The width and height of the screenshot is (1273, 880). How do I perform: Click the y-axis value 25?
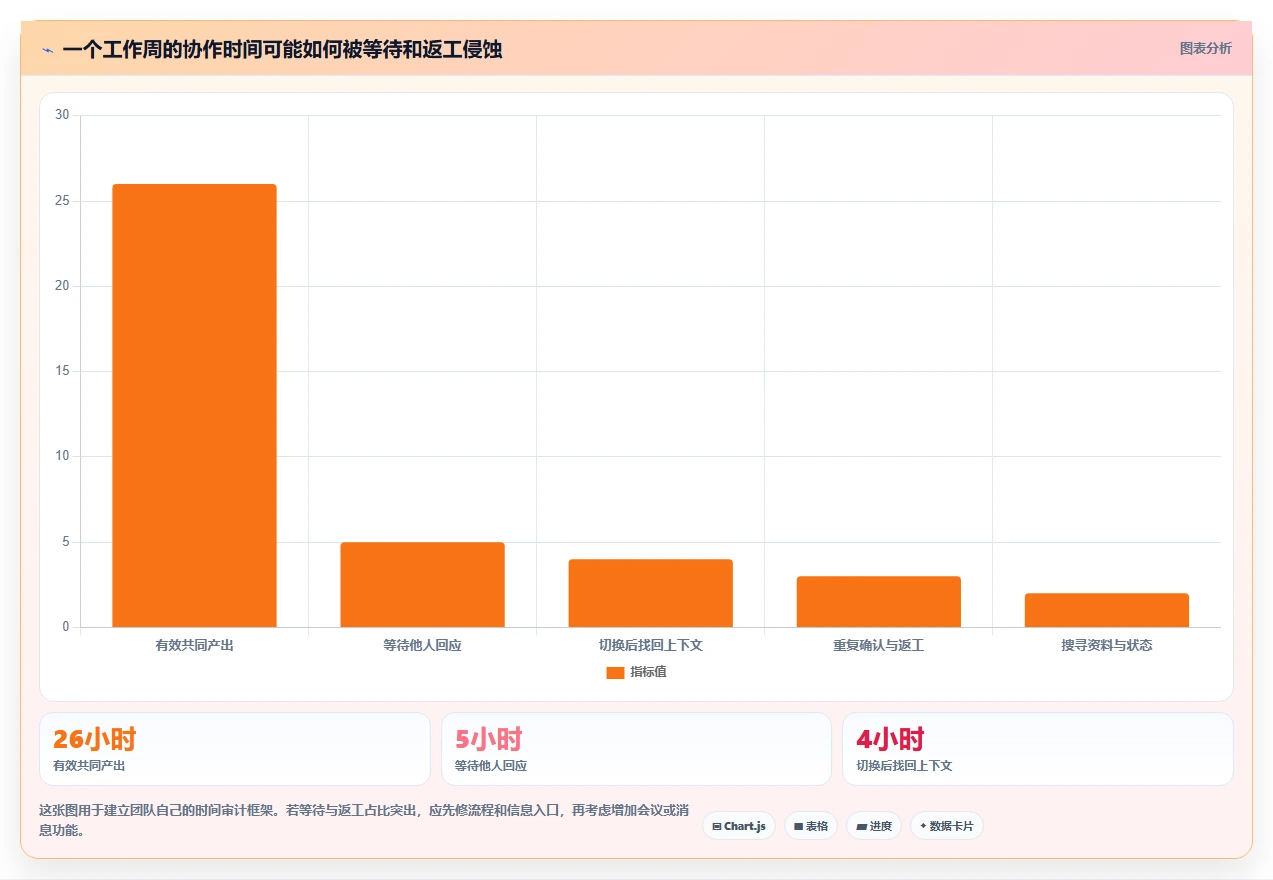point(62,201)
